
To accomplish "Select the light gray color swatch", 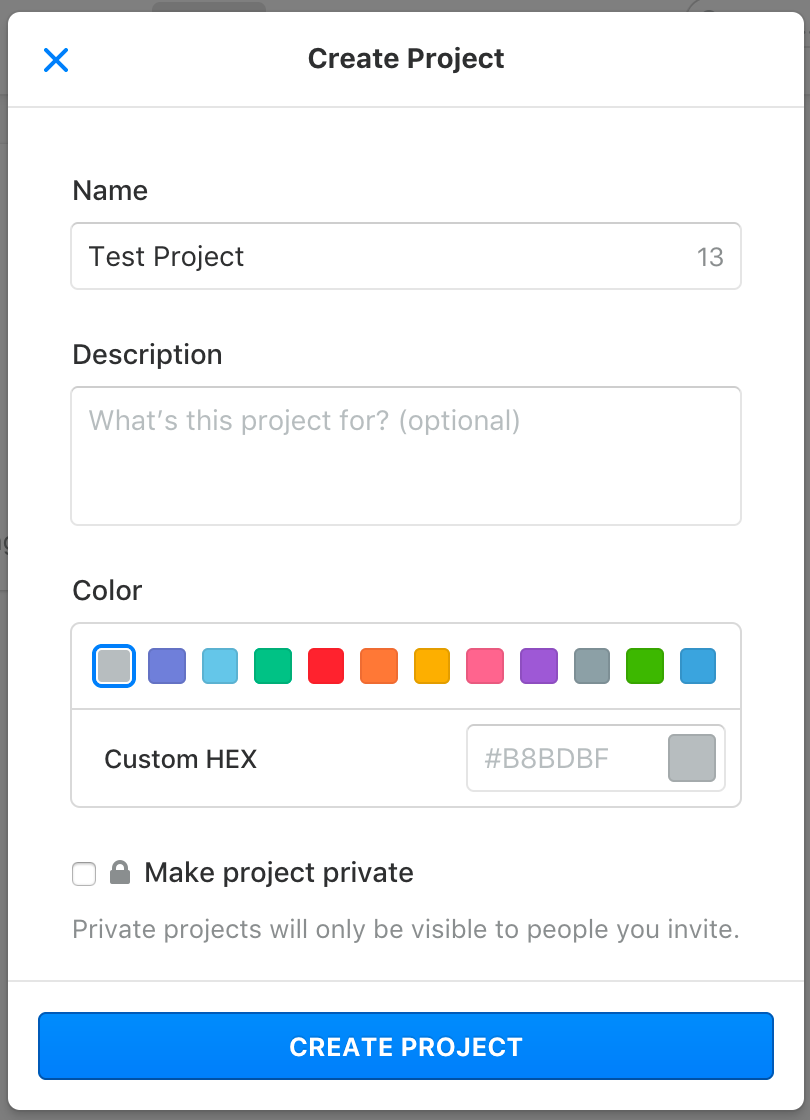I will [x=114, y=666].
